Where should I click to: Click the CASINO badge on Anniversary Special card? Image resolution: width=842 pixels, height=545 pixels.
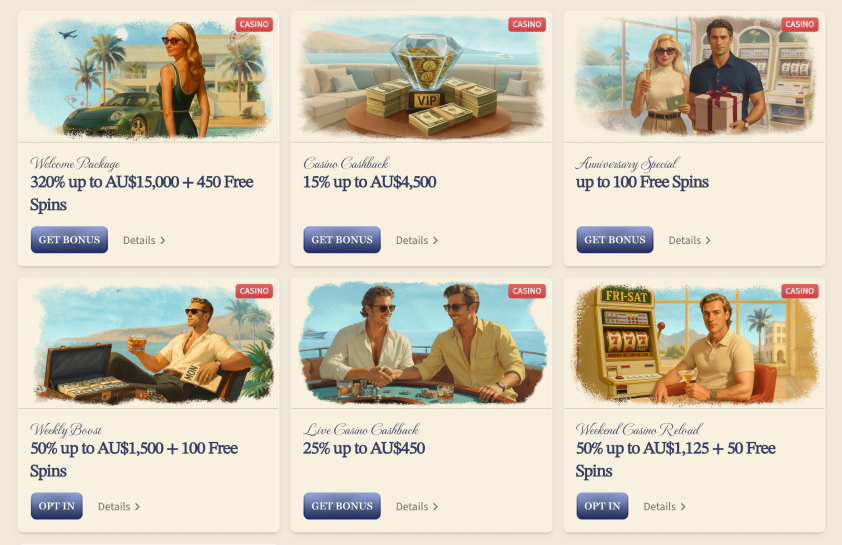[x=800, y=24]
